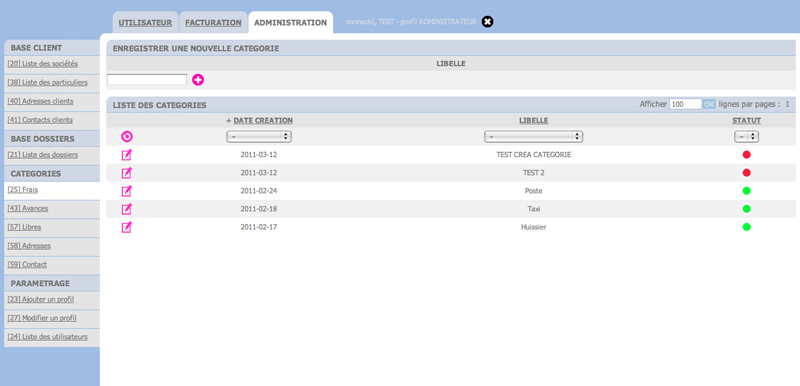Image resolution: width=800 pixels, height=386 pixels.
Task: Toggle green status of Huissier category
Action: coord(746,227)
